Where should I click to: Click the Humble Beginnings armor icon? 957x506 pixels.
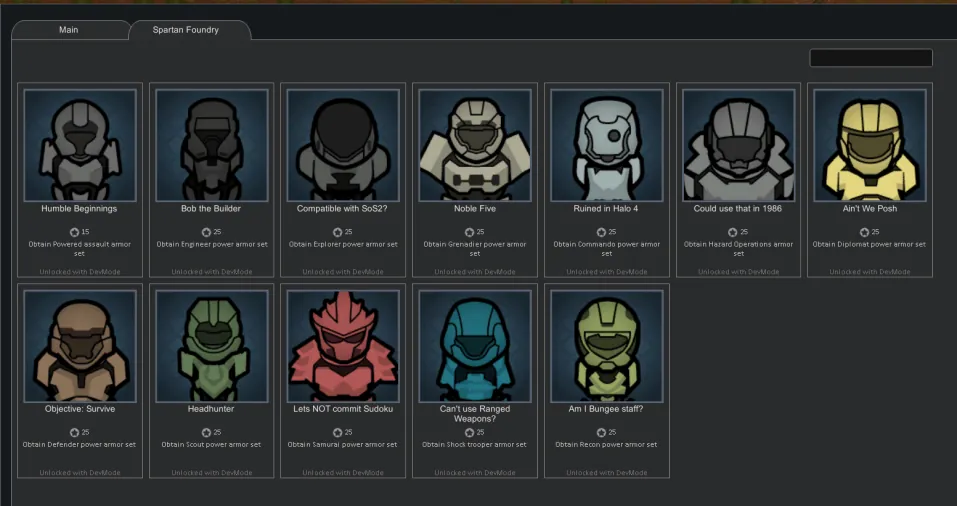click(x=79, y=145)
